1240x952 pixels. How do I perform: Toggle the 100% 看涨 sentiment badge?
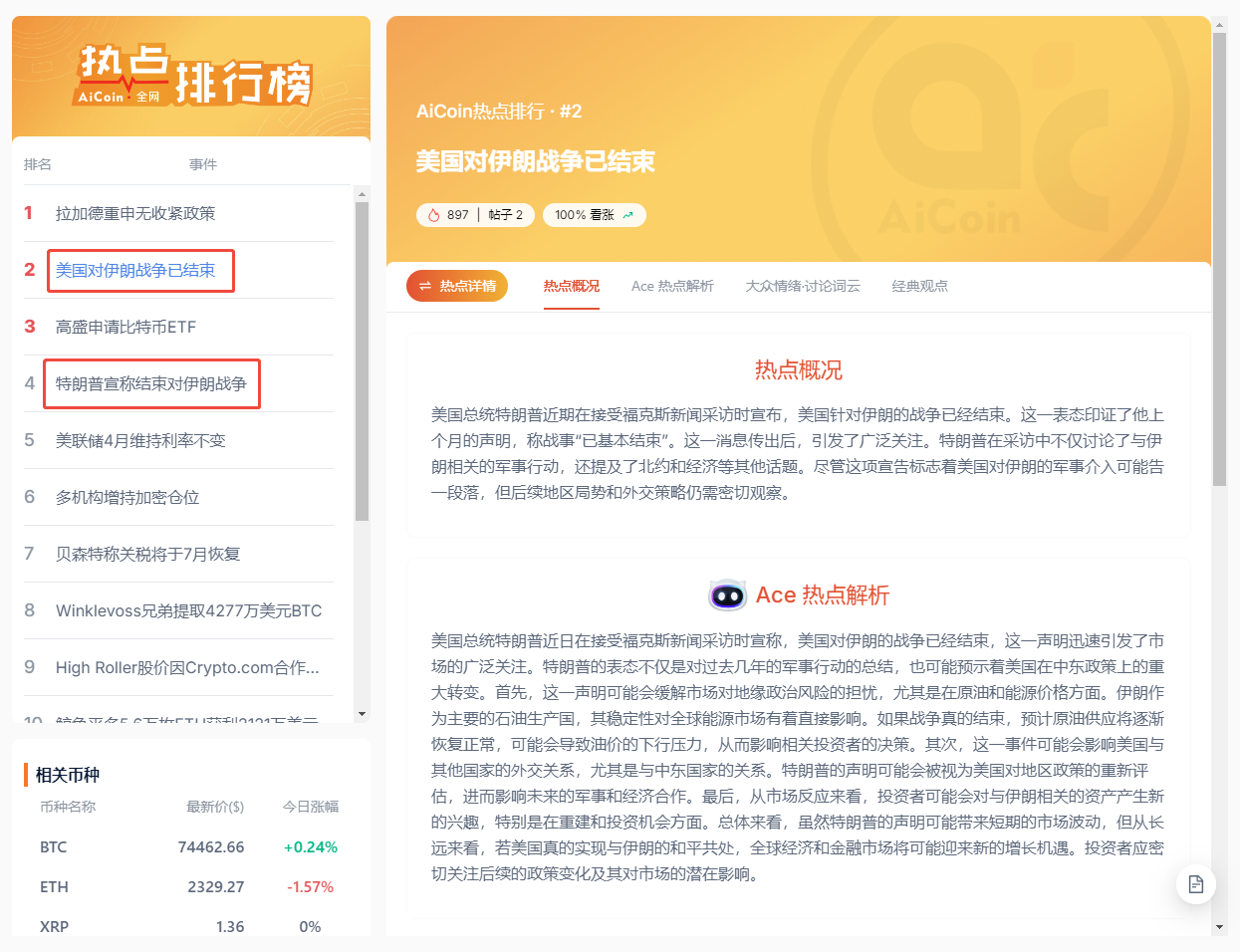tap(594, 214)
